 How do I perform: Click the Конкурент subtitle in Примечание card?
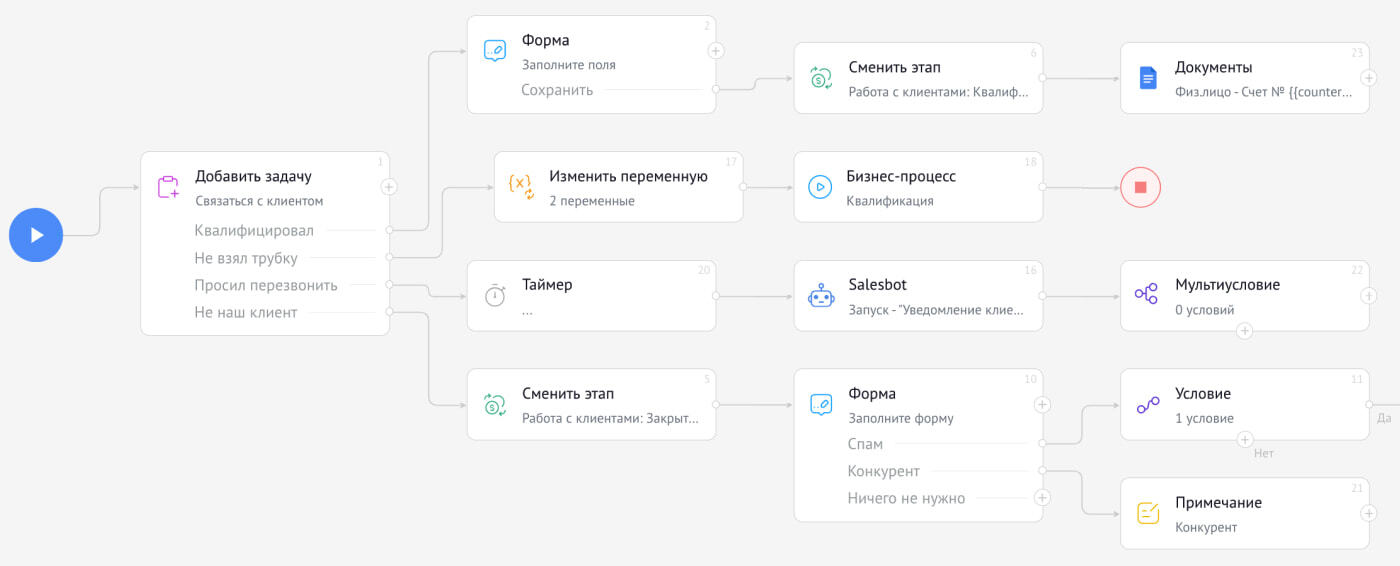point(1206,528)
